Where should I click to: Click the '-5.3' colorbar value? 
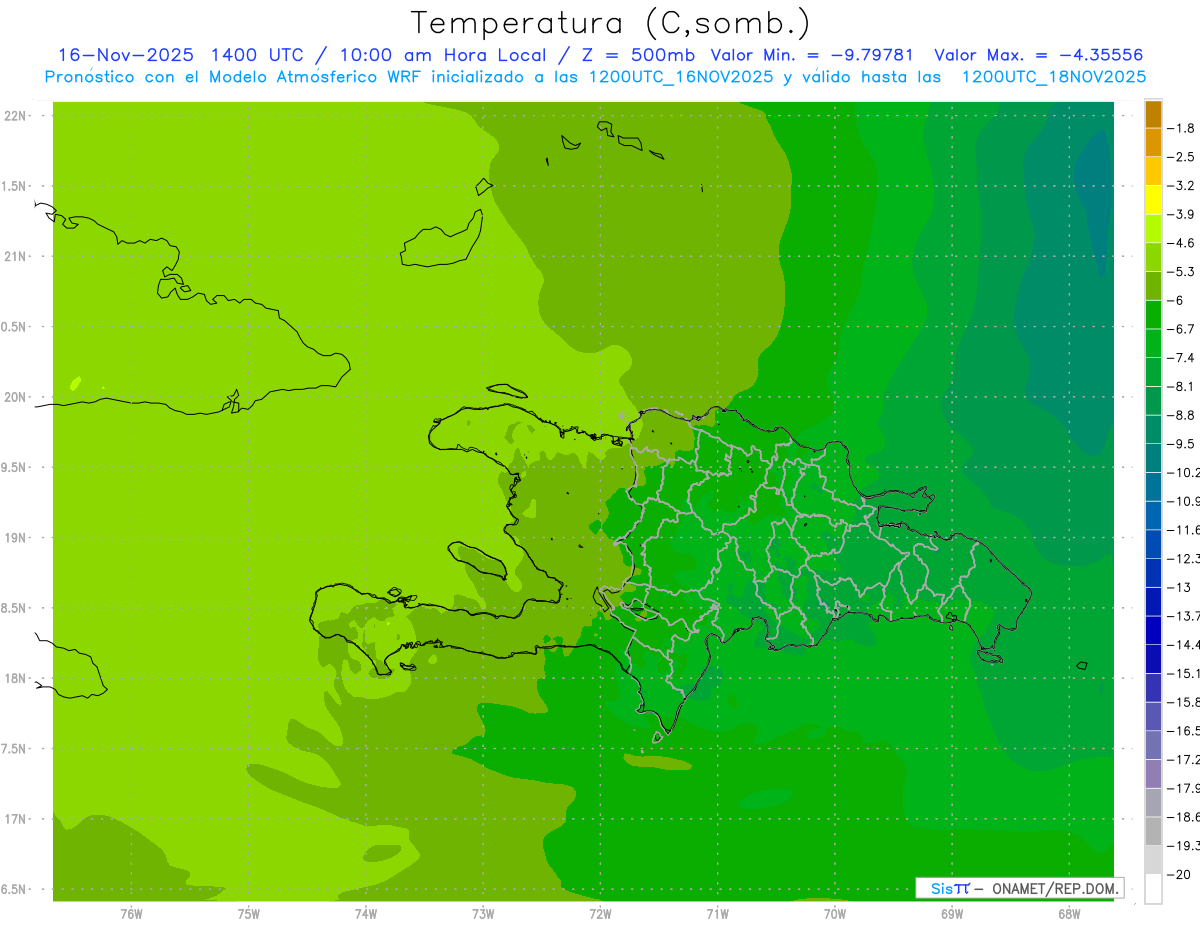tap(1182, 272)
